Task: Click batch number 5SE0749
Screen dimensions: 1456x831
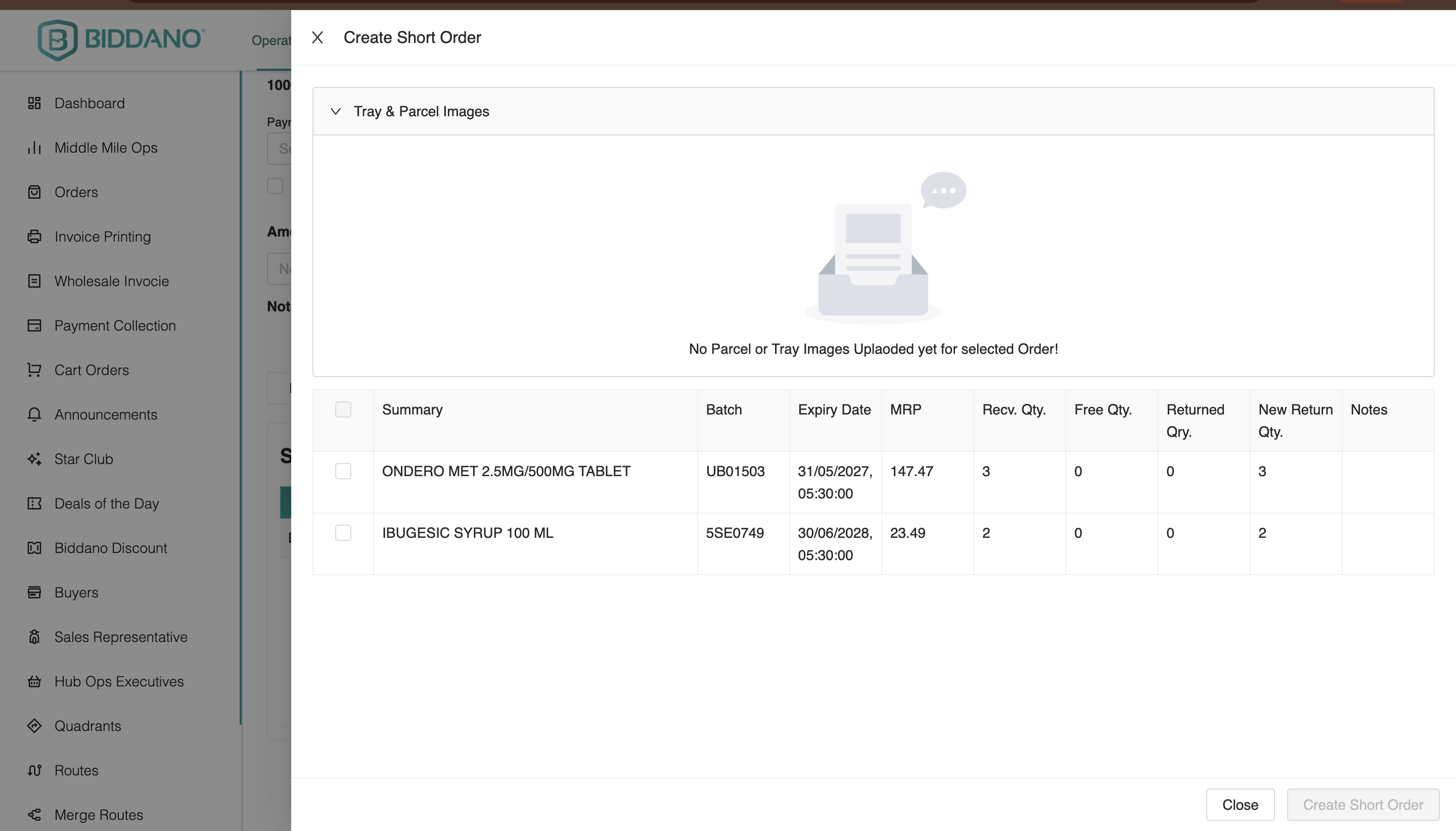Action: click(x=735, y=533)
